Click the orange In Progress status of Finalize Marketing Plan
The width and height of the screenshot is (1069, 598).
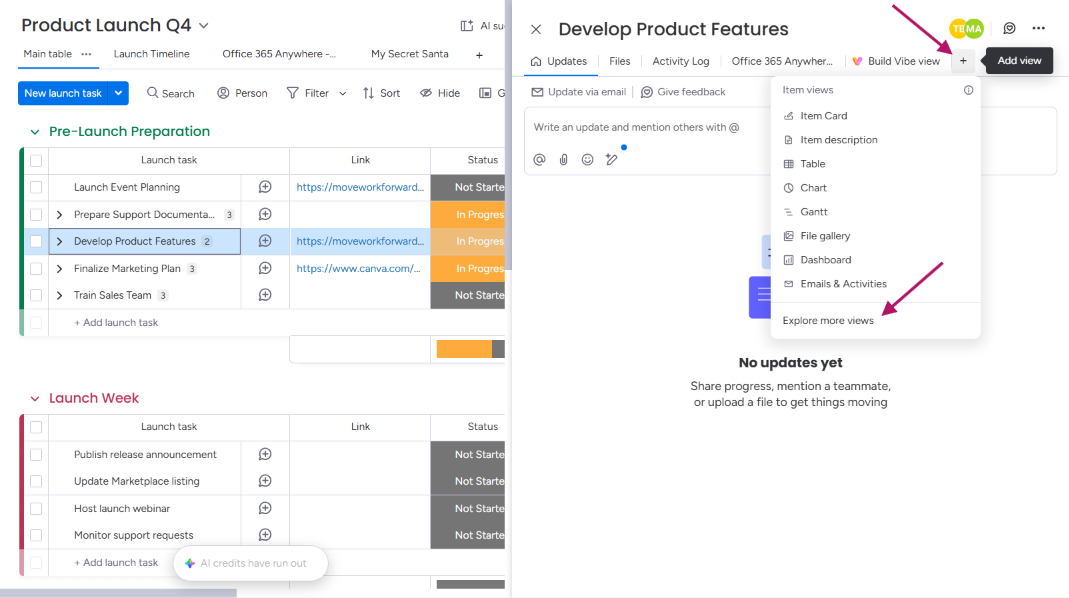pos(468,269)
